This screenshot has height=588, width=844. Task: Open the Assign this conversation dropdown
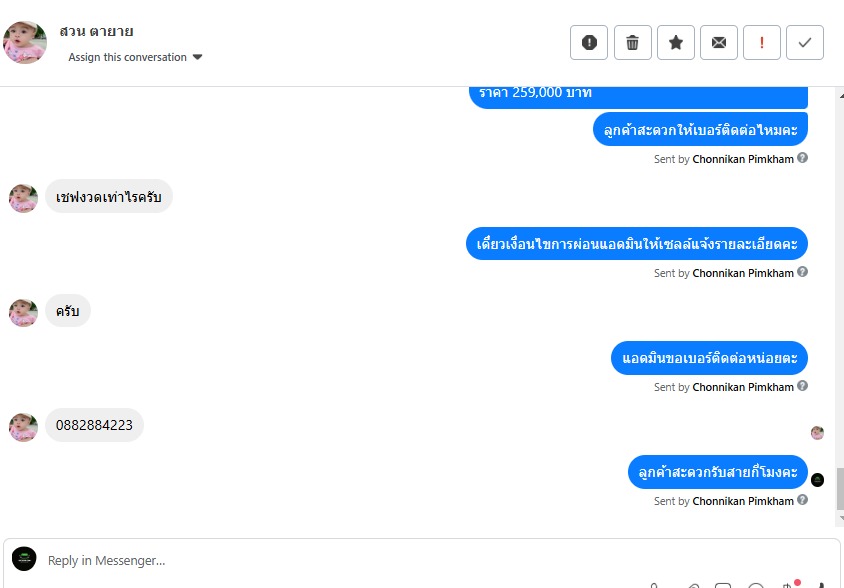tap(135, 57)
